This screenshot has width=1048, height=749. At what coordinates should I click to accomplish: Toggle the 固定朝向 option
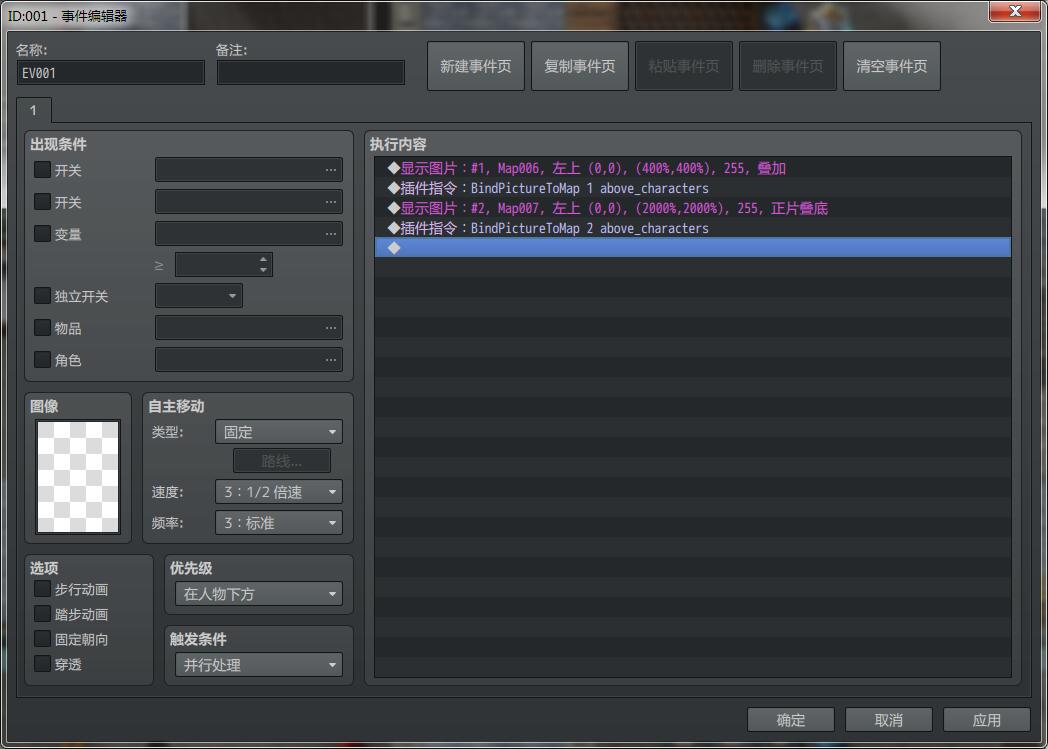click(42, 639)
